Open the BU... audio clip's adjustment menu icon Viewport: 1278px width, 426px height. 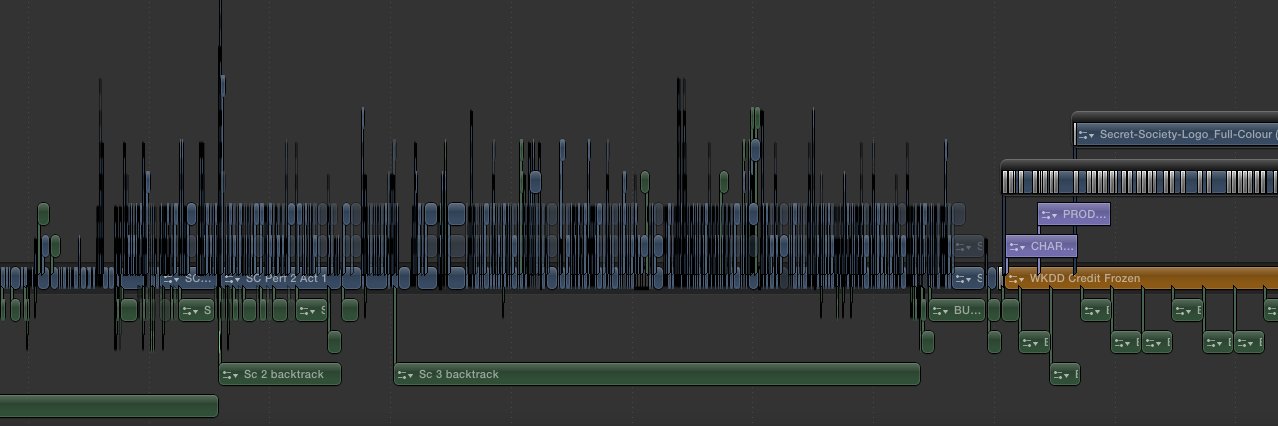click(941, 311)
